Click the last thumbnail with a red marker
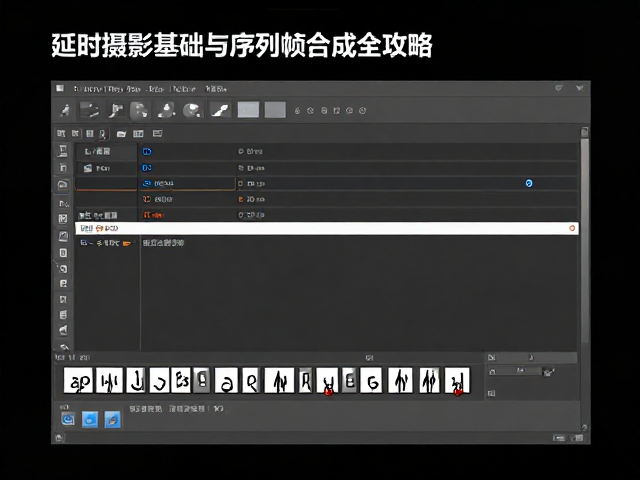This screenshot has height=480, width=640. click(x=457, y=380)
